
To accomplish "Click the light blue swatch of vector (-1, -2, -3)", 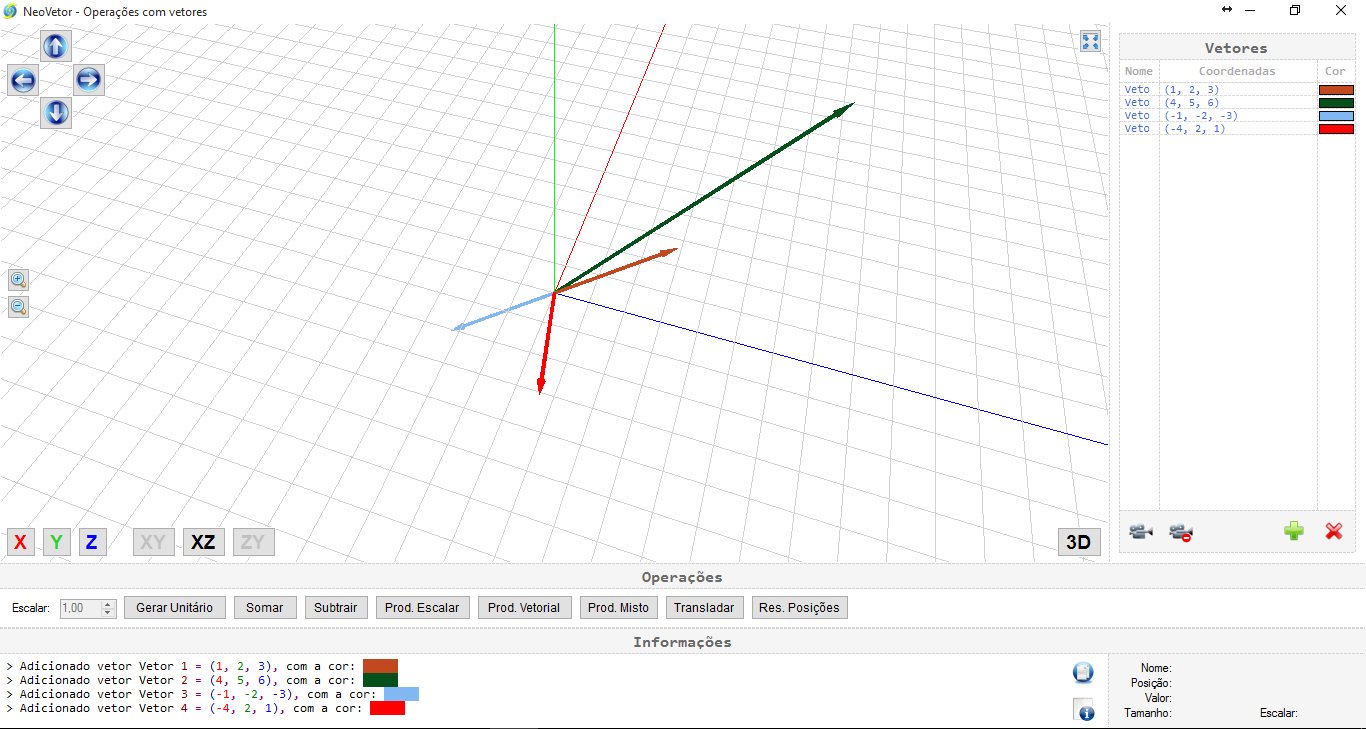I will tap(1336, 116).
